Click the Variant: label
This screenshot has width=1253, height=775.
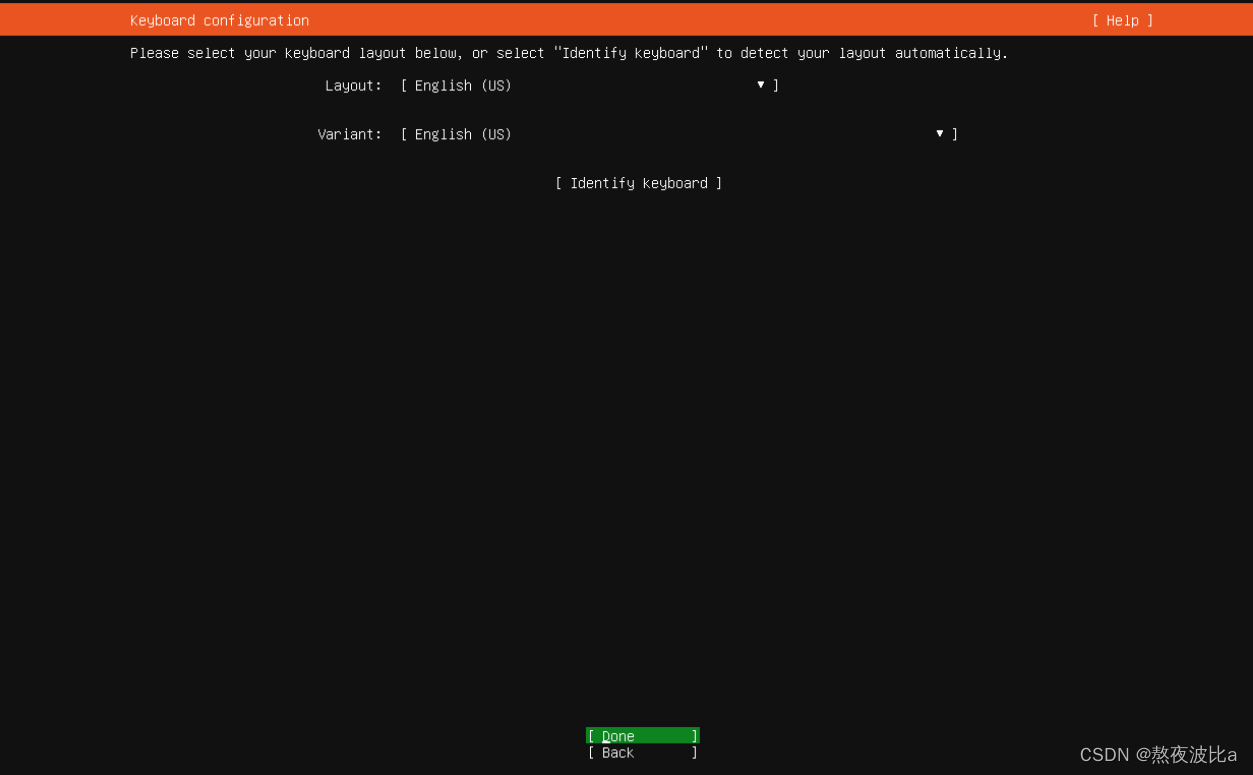[x=349, y=134]
